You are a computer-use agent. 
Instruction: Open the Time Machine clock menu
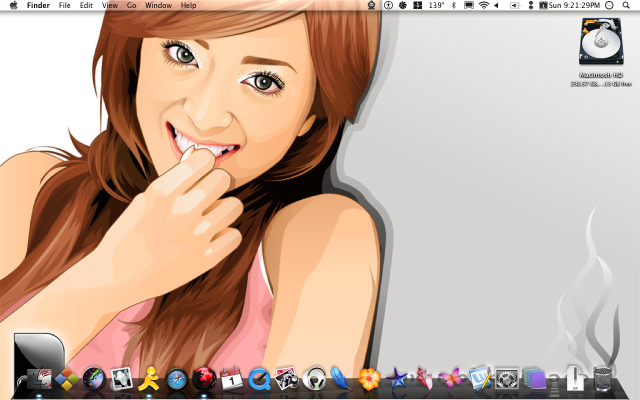[609, 6]
